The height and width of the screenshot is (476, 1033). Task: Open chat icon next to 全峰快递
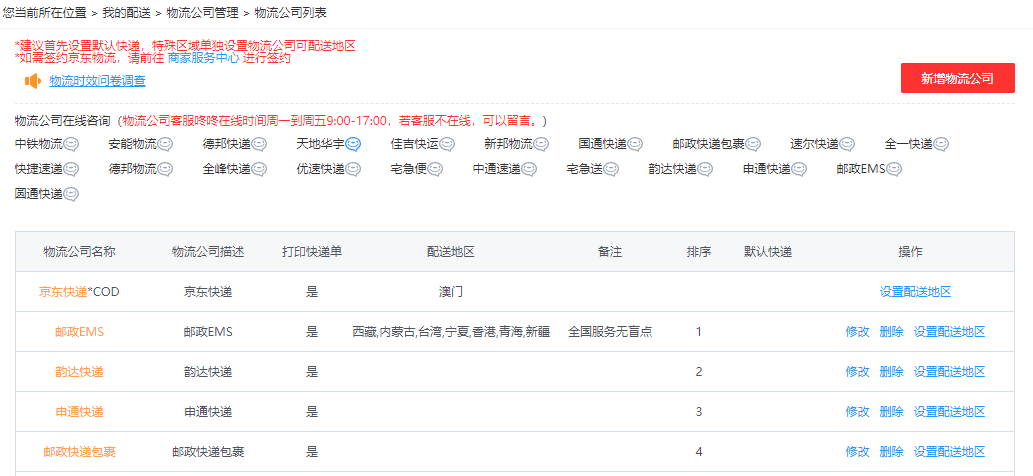point(259,169)
